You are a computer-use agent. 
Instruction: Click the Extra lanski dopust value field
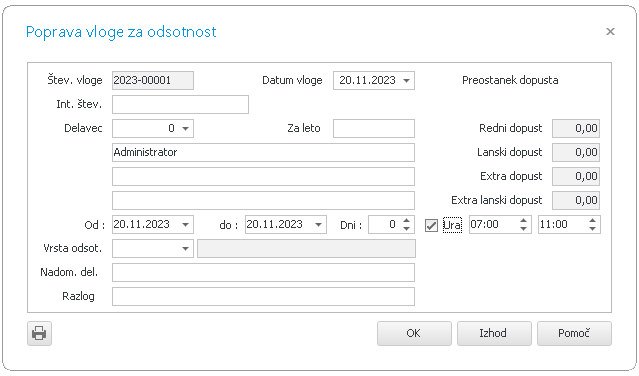click(576, 200)
